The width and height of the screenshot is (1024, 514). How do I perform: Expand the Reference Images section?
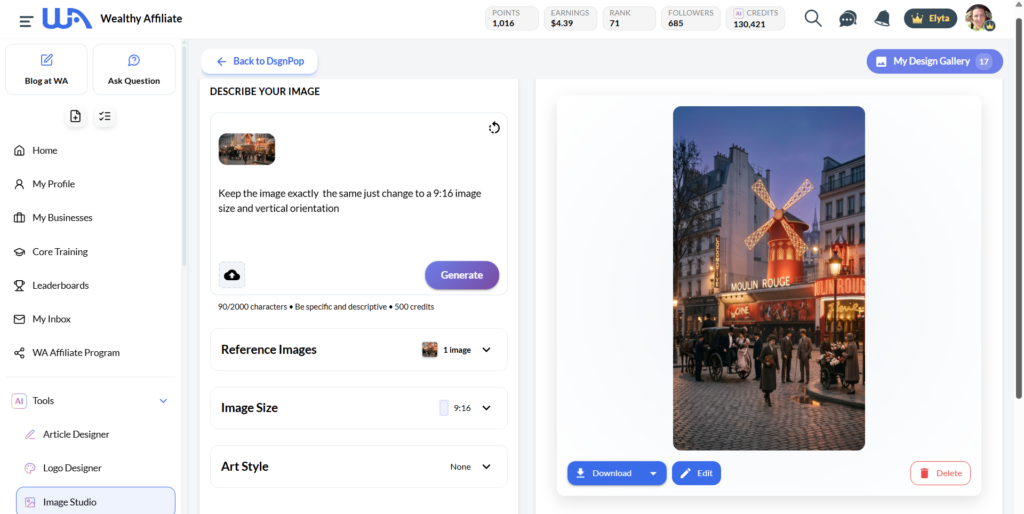359,349
